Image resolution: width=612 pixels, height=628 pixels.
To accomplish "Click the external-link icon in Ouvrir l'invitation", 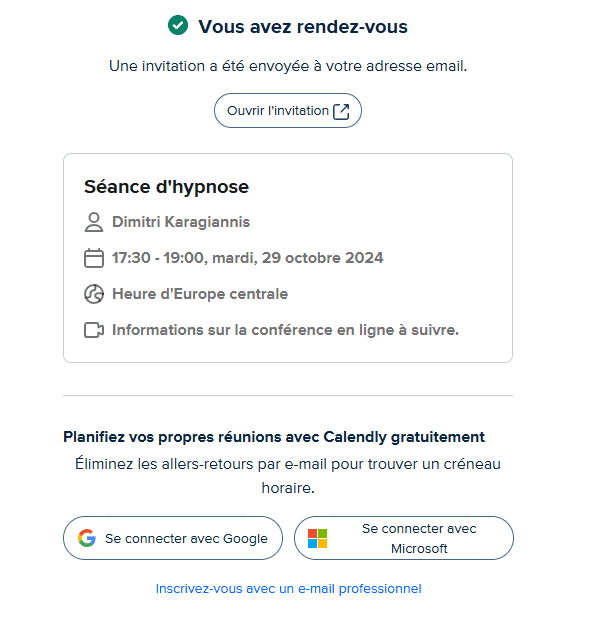I will pyautogui.click(x=341, y=111).
